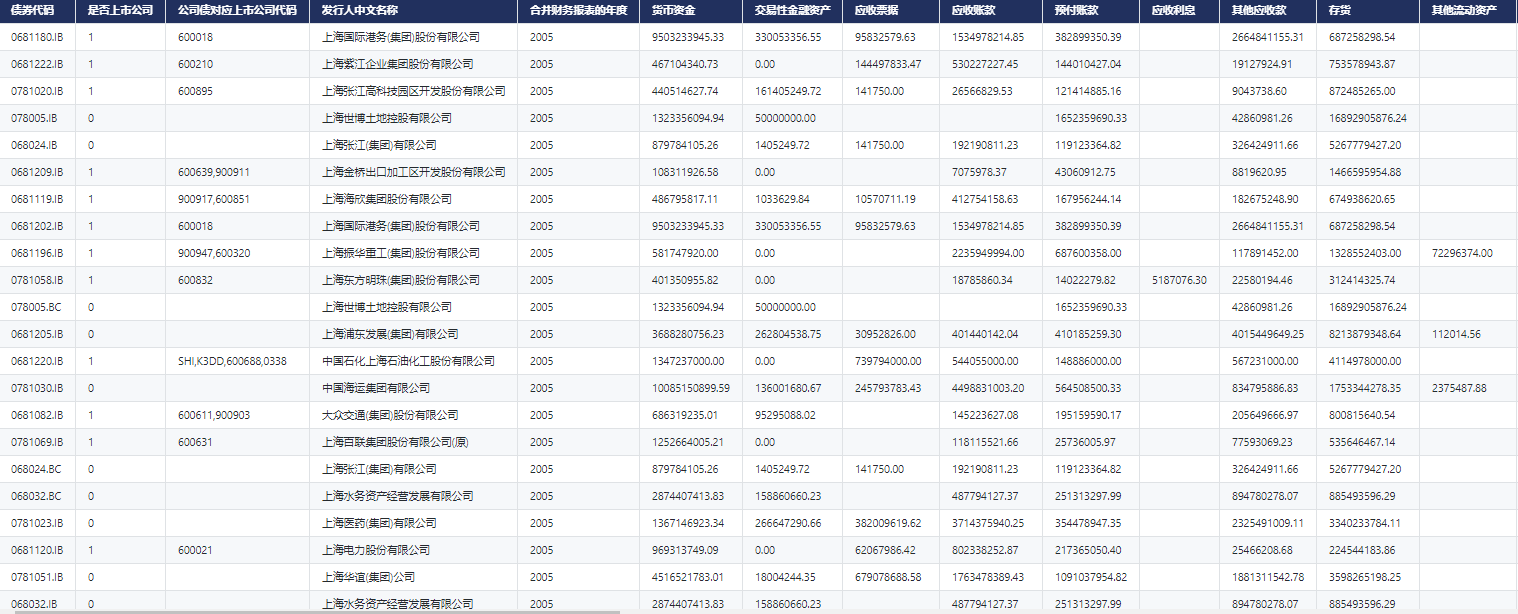
Task: Click listed company code 600021
Action: click(195, 550)
